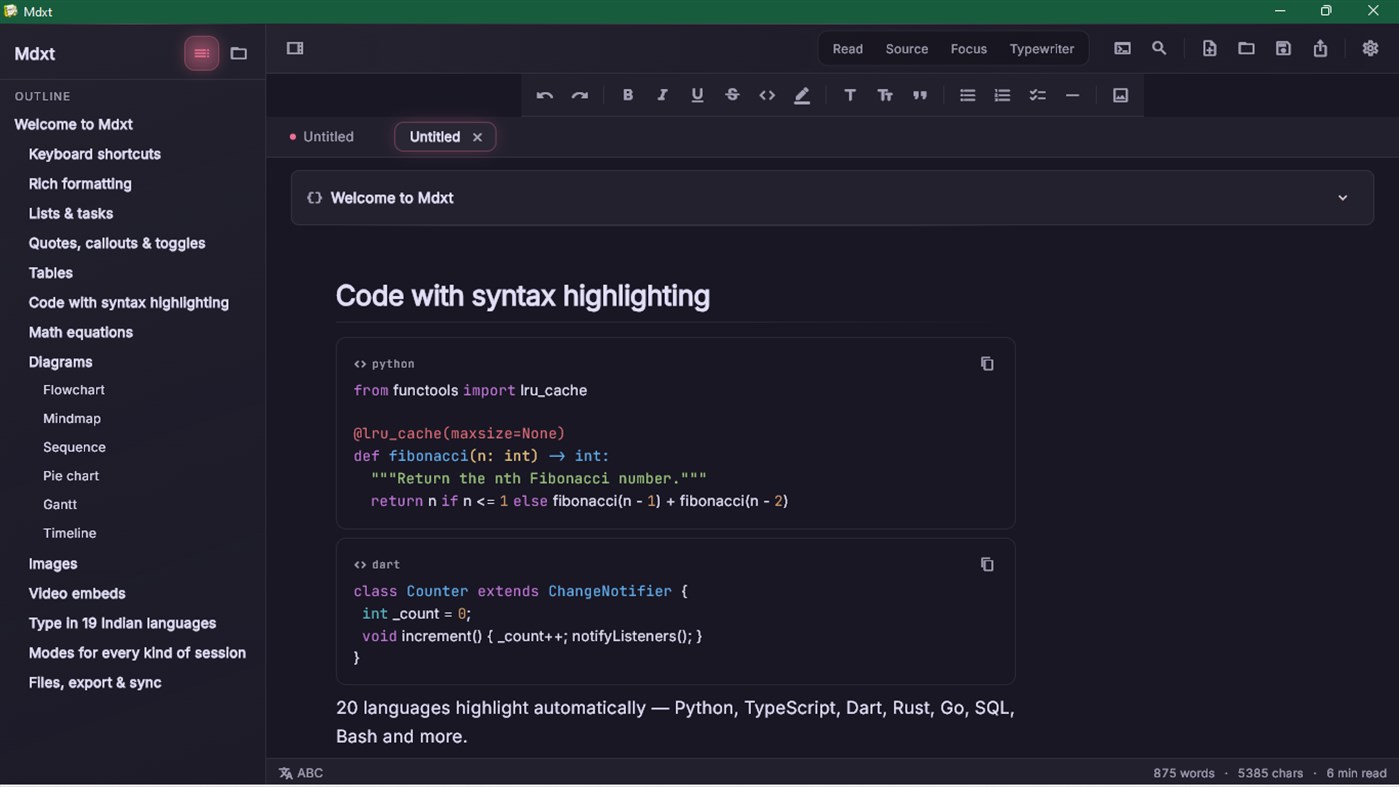Image resolution: width=1399 pixels, height=787 pixels.
Task: Insert a bulleted list
Action: click(x=967, y=96)
